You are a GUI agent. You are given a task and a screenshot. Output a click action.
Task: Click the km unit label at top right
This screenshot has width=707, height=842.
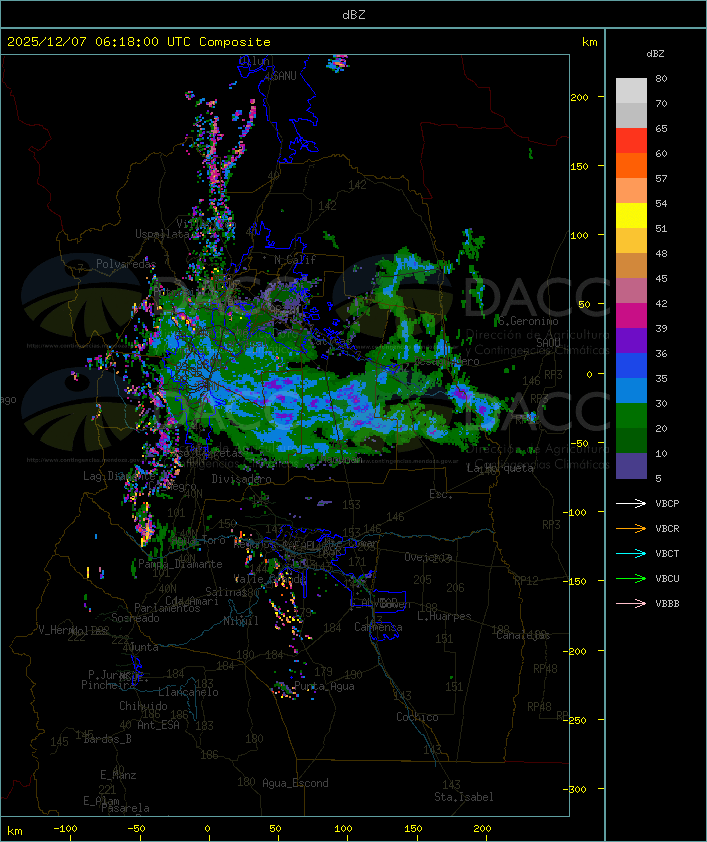(589, 42)
